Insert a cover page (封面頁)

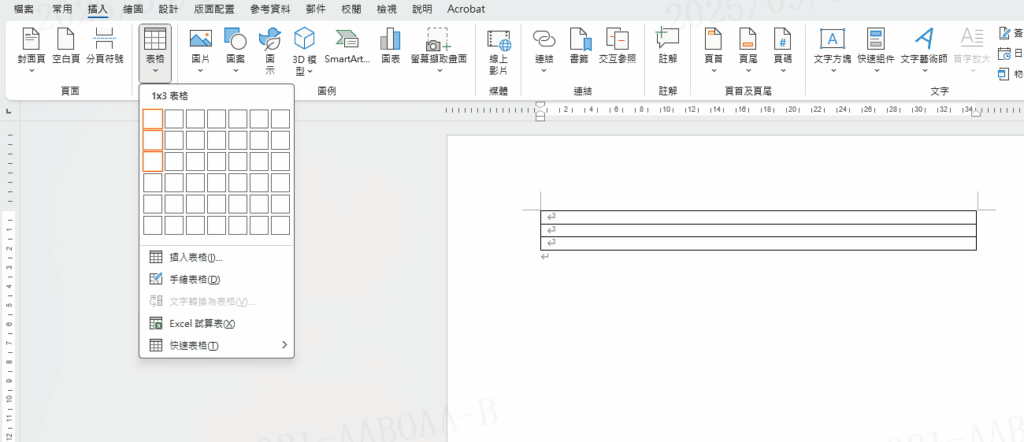click(31, 46)
